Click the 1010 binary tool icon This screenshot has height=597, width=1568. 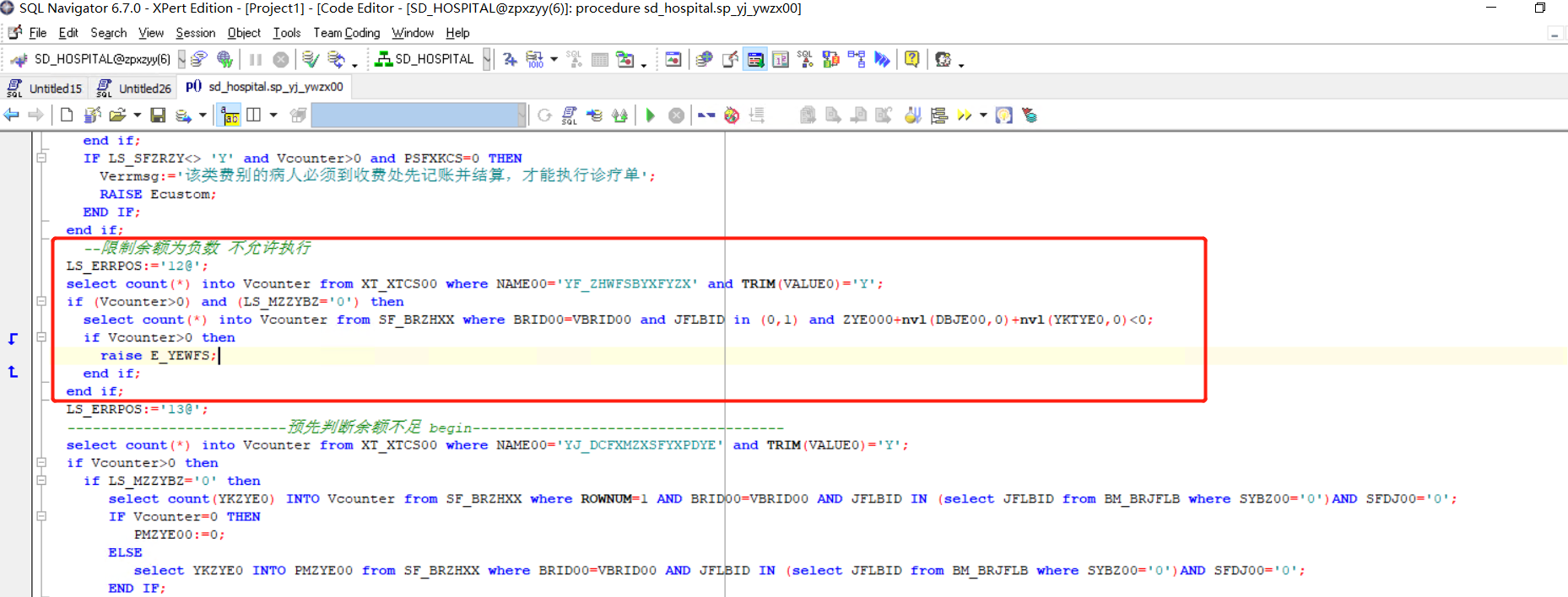click(x=534, y=59)
